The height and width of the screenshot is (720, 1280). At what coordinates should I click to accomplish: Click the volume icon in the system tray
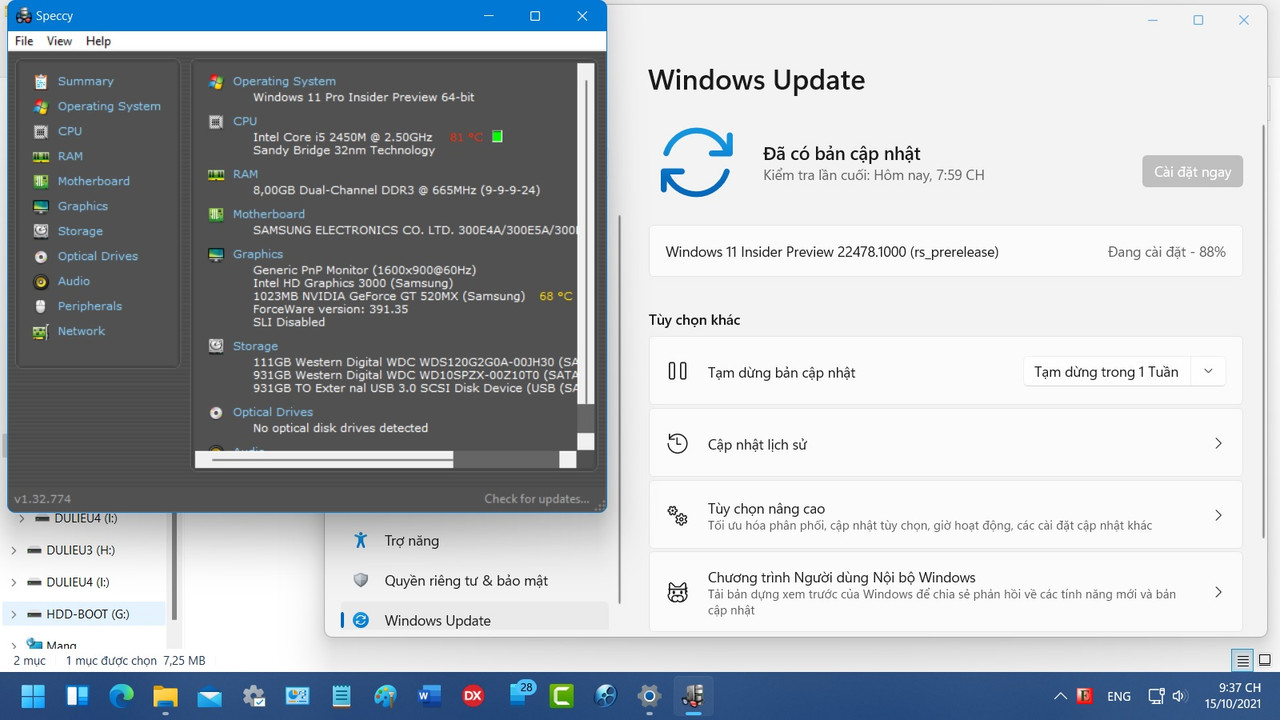1180,696
